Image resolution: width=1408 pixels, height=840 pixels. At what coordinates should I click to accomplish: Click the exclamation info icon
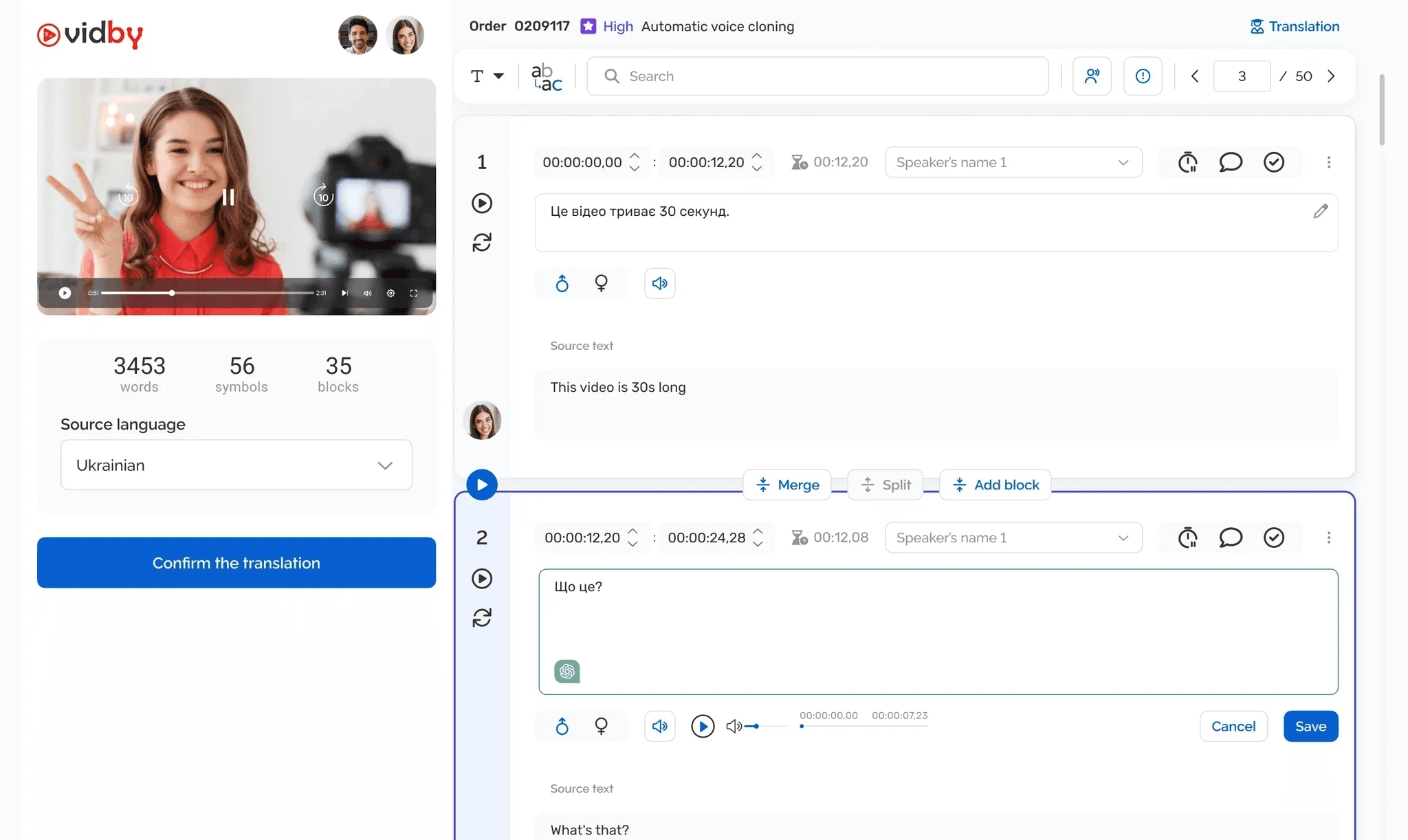click(1143, 76)
